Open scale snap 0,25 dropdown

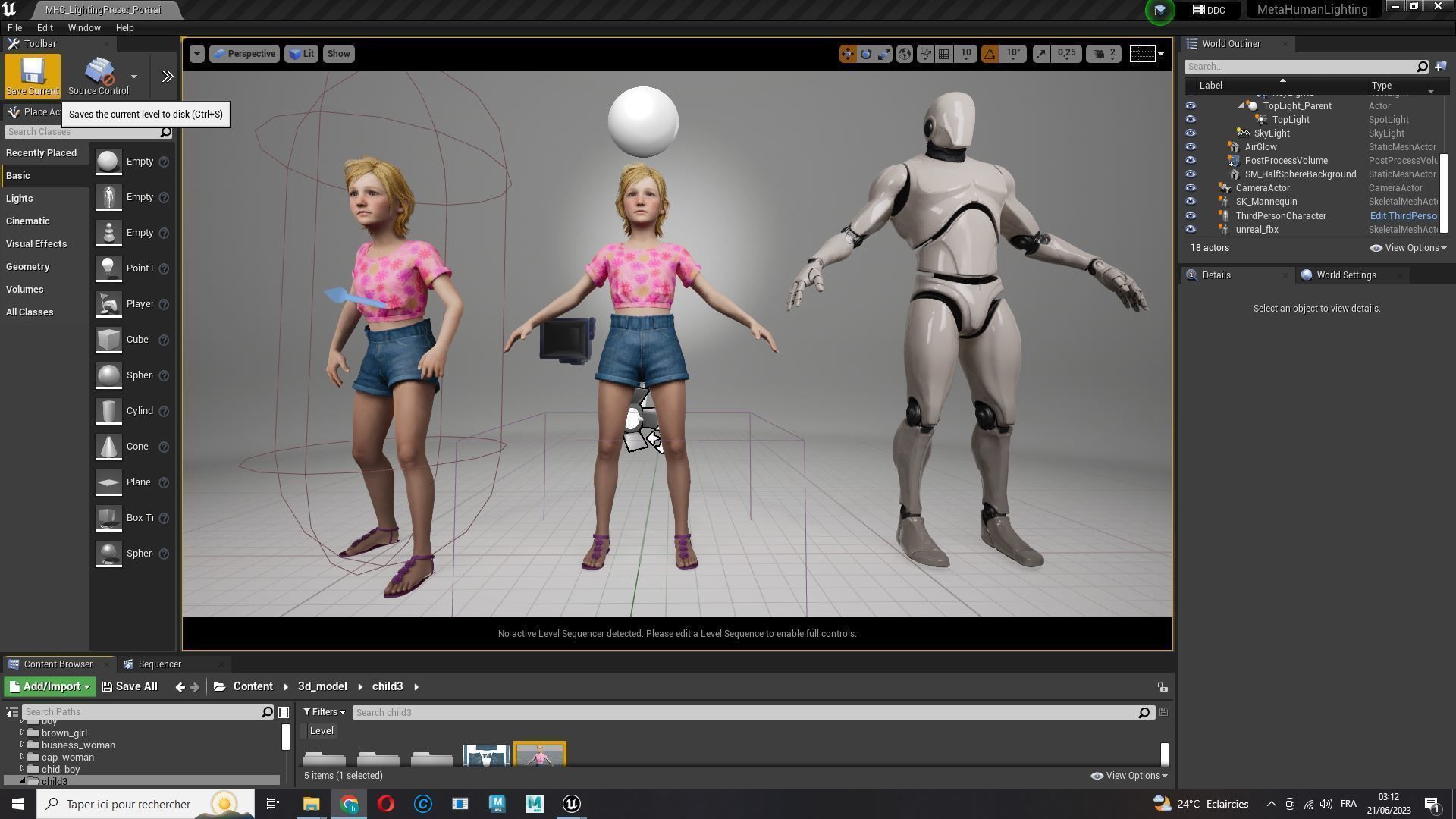click(x=1066, y=53)
